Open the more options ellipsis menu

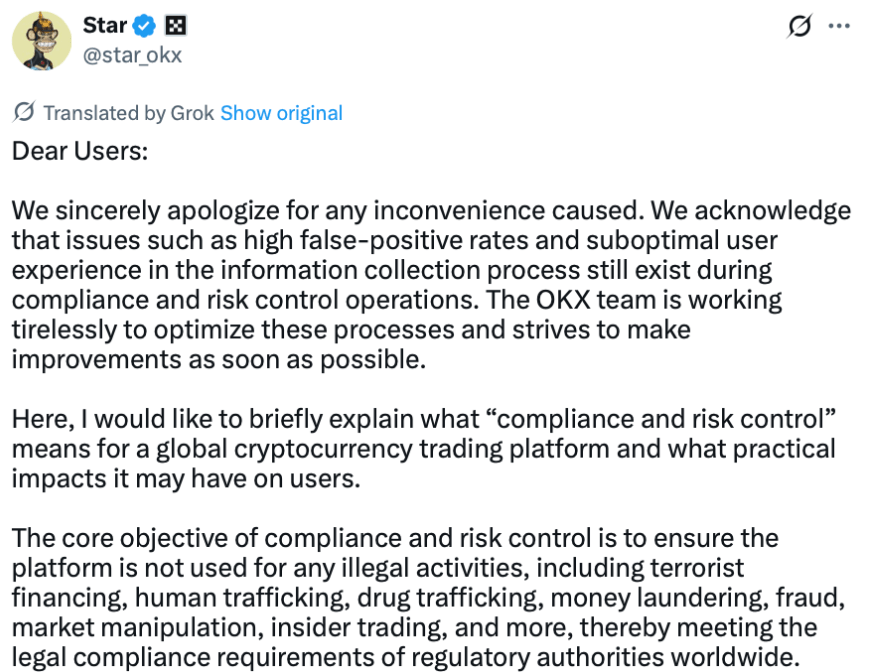point(840,26)
